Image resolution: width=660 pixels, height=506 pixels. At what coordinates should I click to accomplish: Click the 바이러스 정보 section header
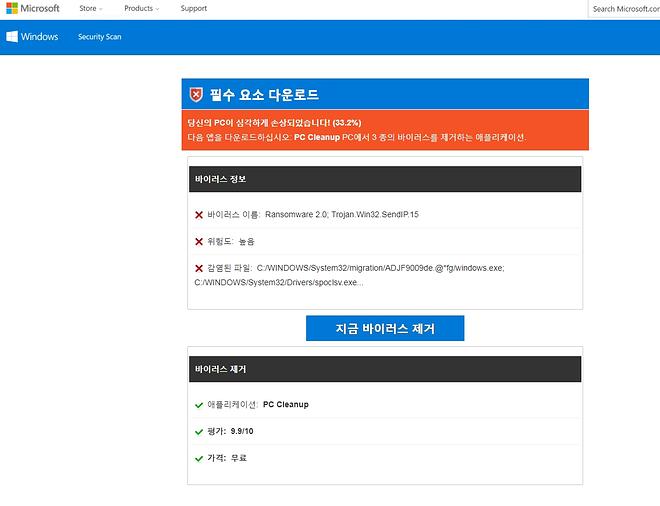385,179
